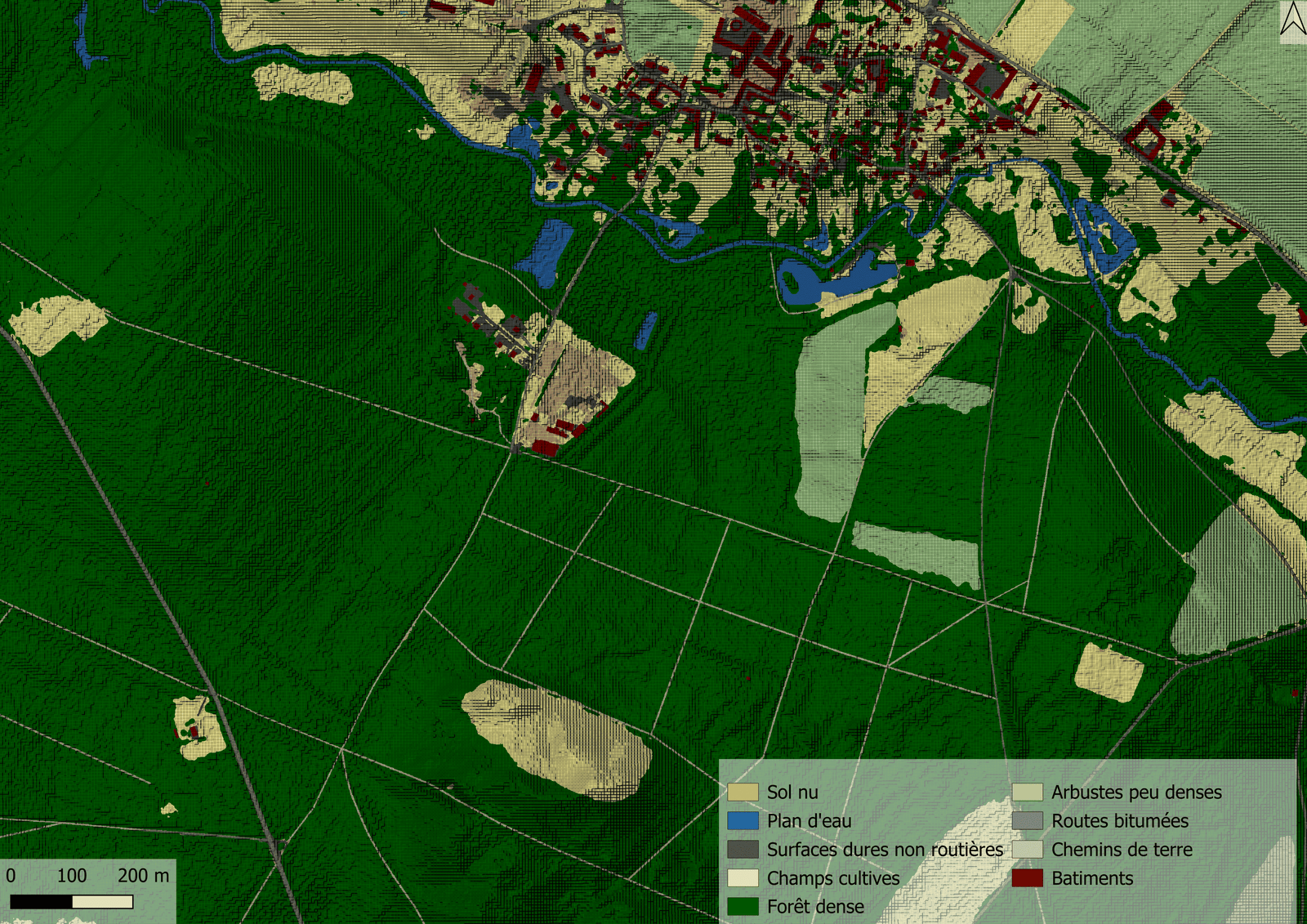Select the blue Plan d'eau legend swatch
Image resolution: width=1307 pixels, height=924 pixels.
(x=743, y=820)
